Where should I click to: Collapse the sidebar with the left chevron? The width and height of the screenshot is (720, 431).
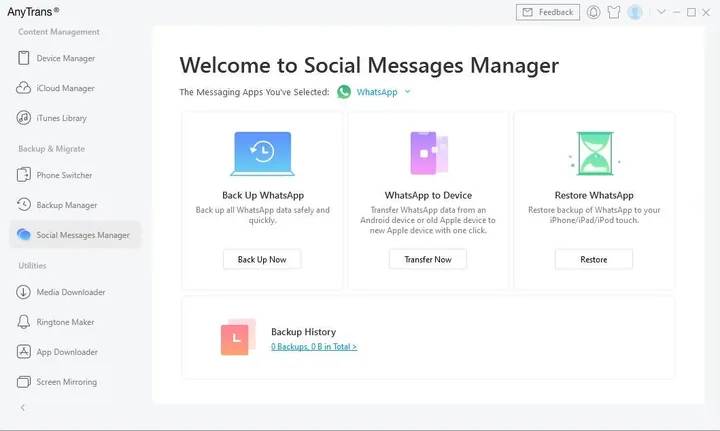tap(23, 408)
